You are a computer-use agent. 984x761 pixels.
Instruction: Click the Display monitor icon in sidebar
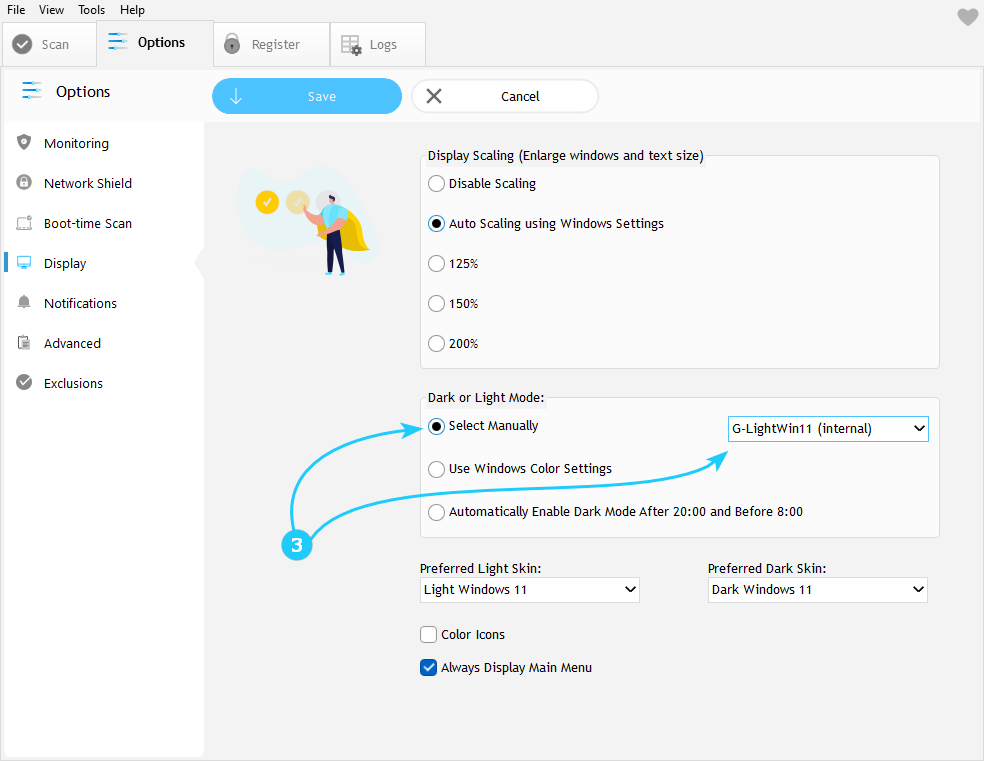pos(24,263)
